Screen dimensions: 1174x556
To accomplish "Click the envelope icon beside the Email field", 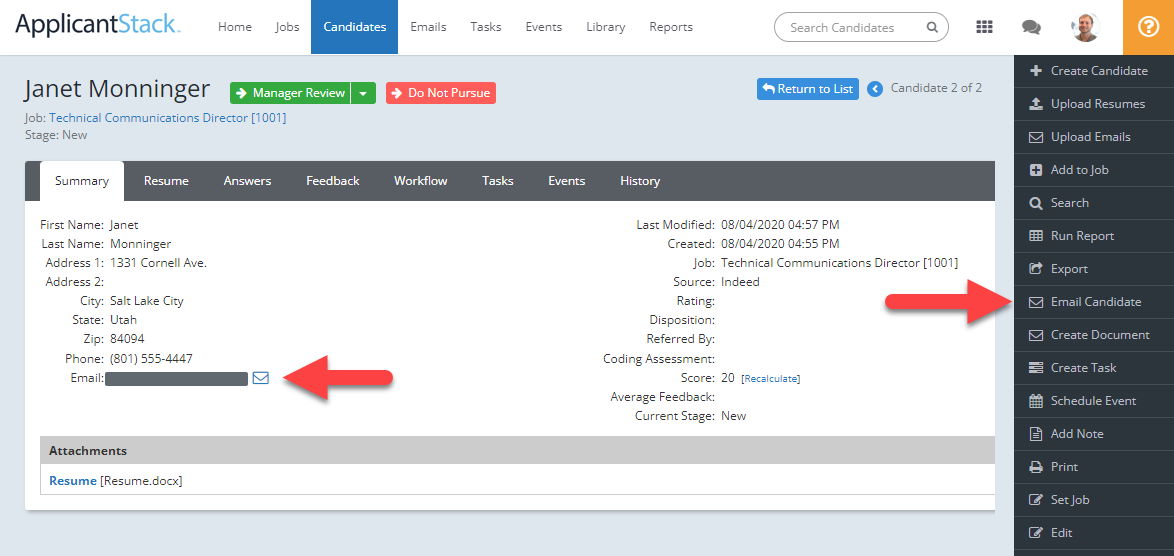I will point(261,378).
